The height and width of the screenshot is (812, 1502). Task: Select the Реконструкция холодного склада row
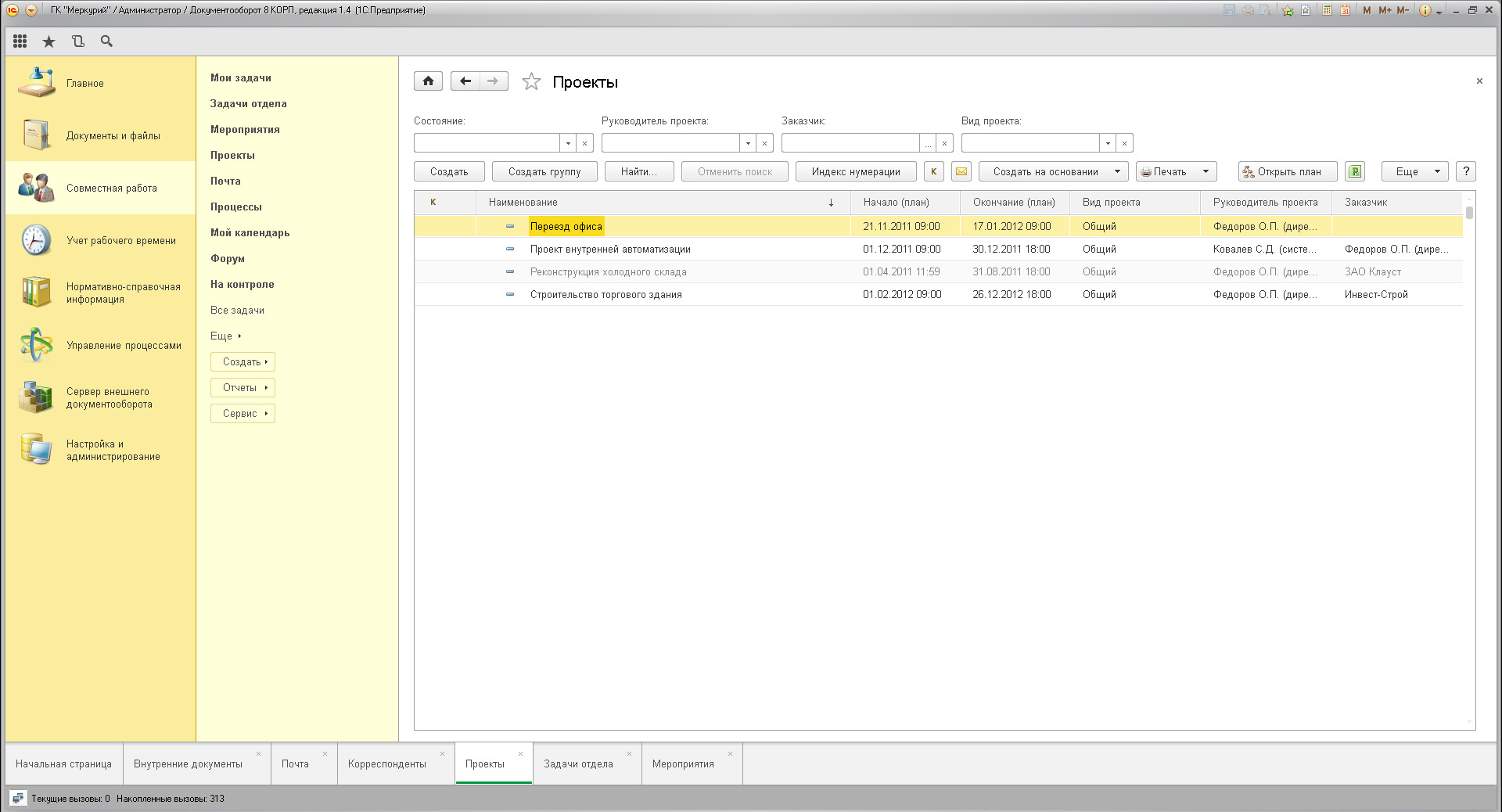[x=938, y=271]
